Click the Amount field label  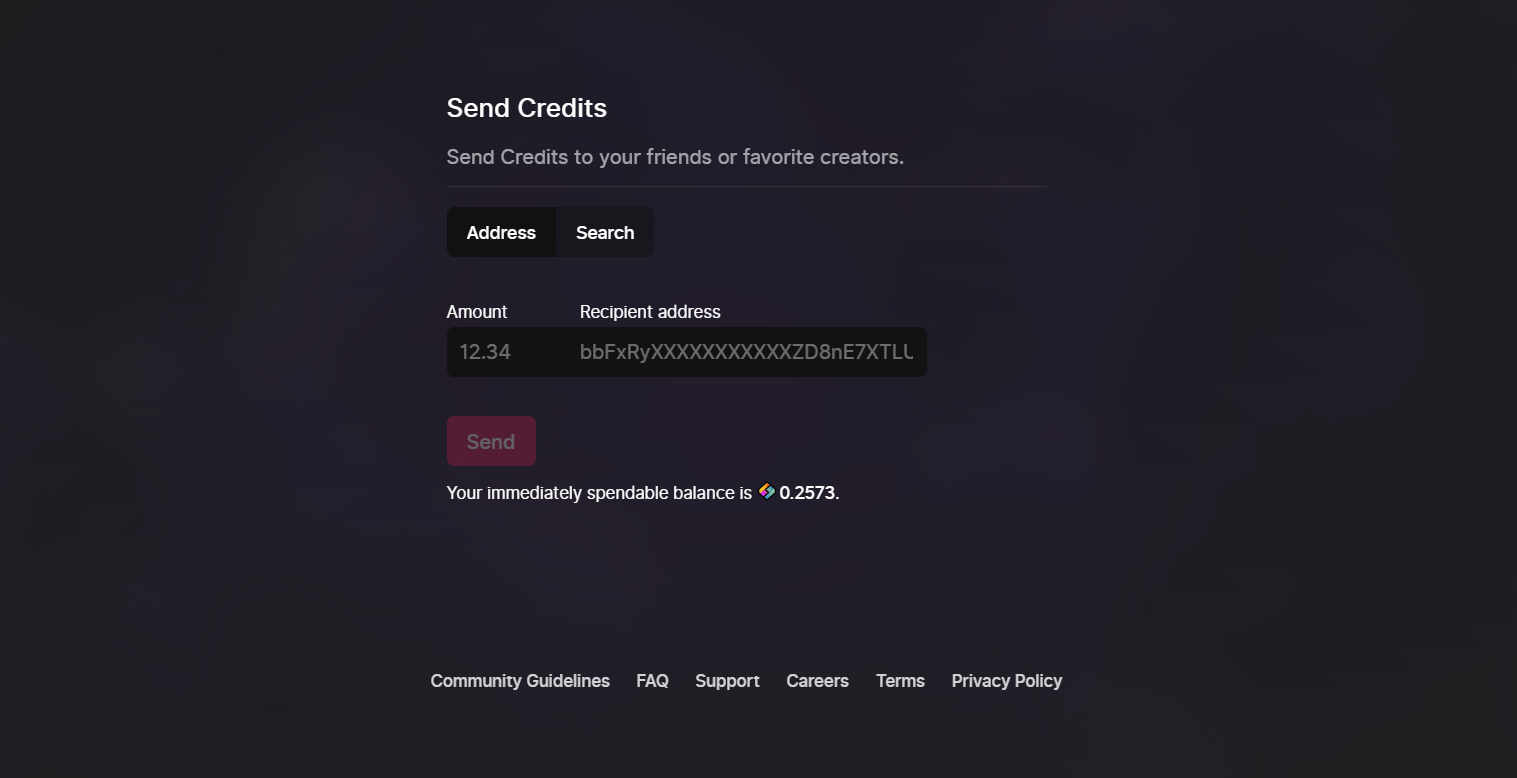[477, 312]
